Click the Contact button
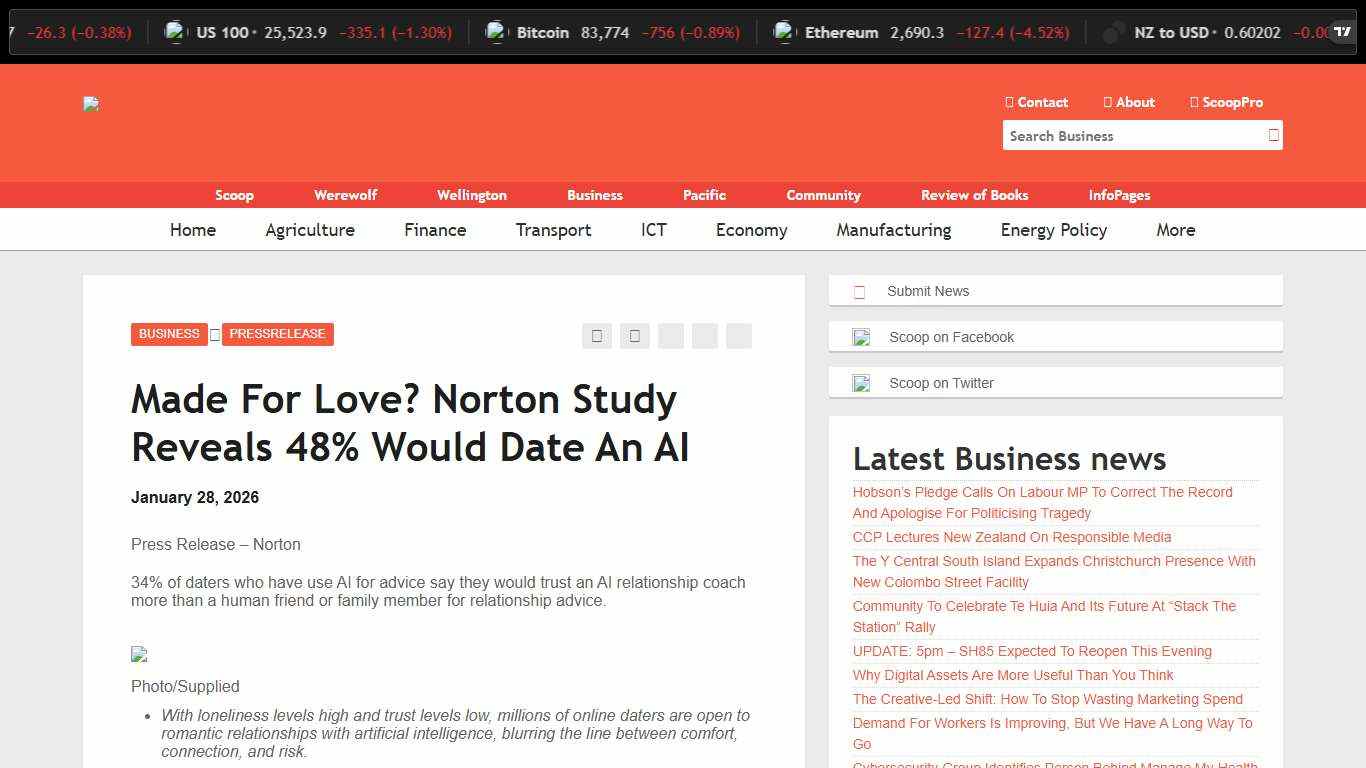 [x=1037, y=102]
